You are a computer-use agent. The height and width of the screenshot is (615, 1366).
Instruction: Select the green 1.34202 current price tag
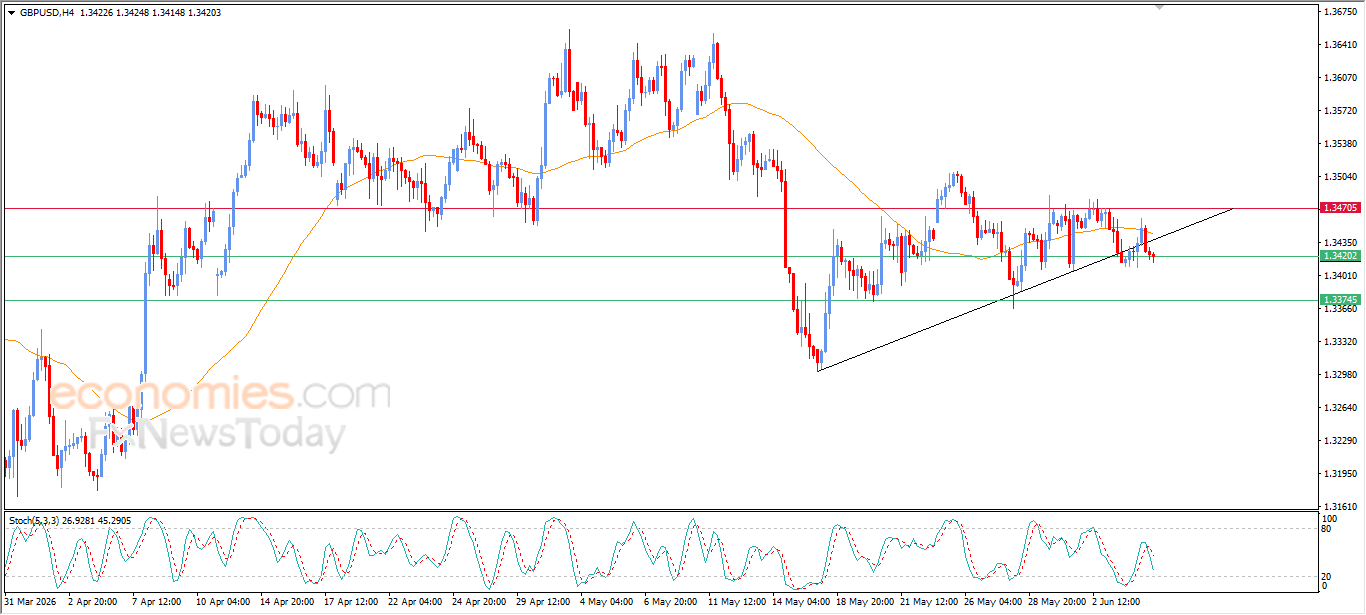click(x=1340, y=256)
